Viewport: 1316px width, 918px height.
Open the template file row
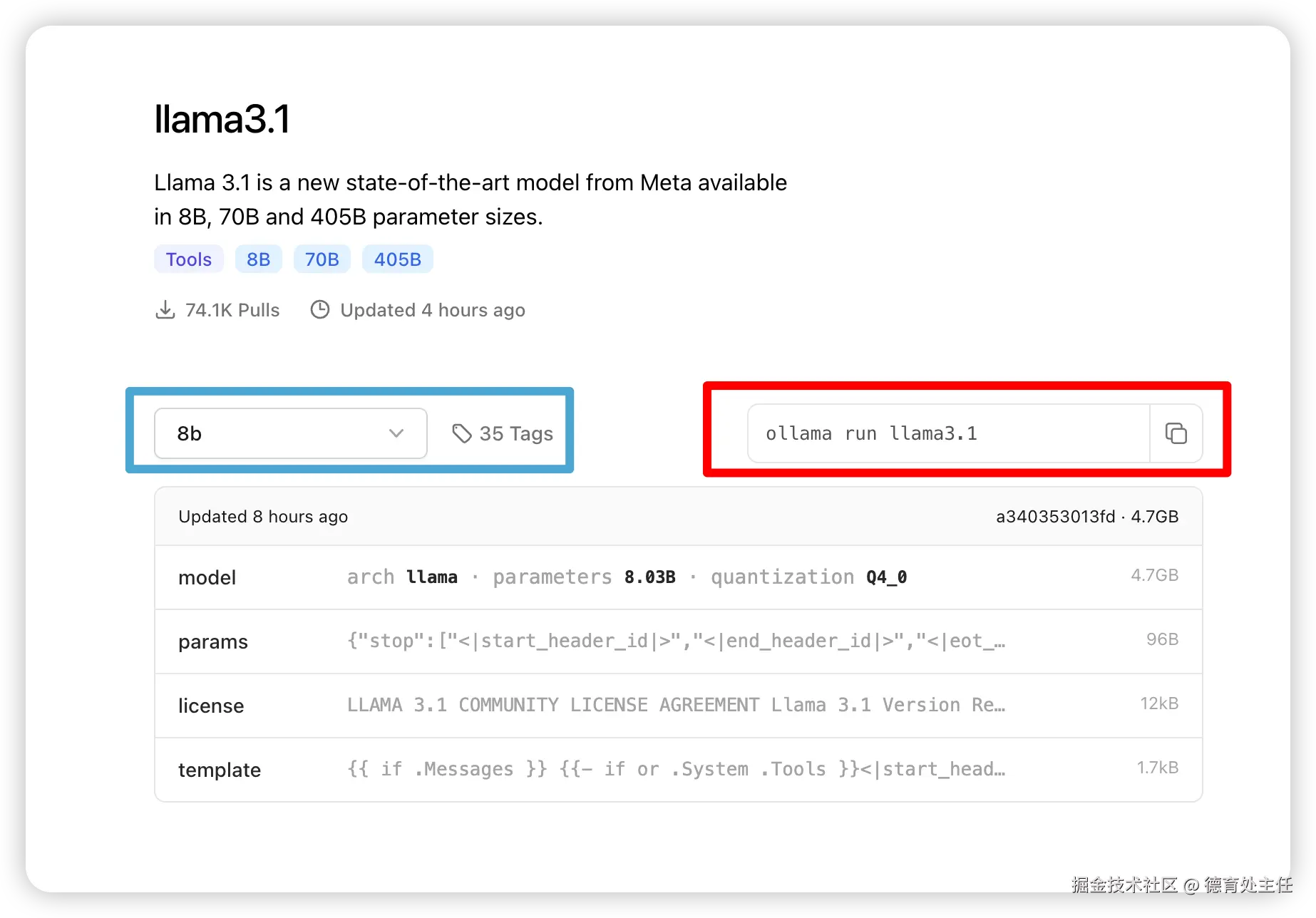[x=678, y=770]
